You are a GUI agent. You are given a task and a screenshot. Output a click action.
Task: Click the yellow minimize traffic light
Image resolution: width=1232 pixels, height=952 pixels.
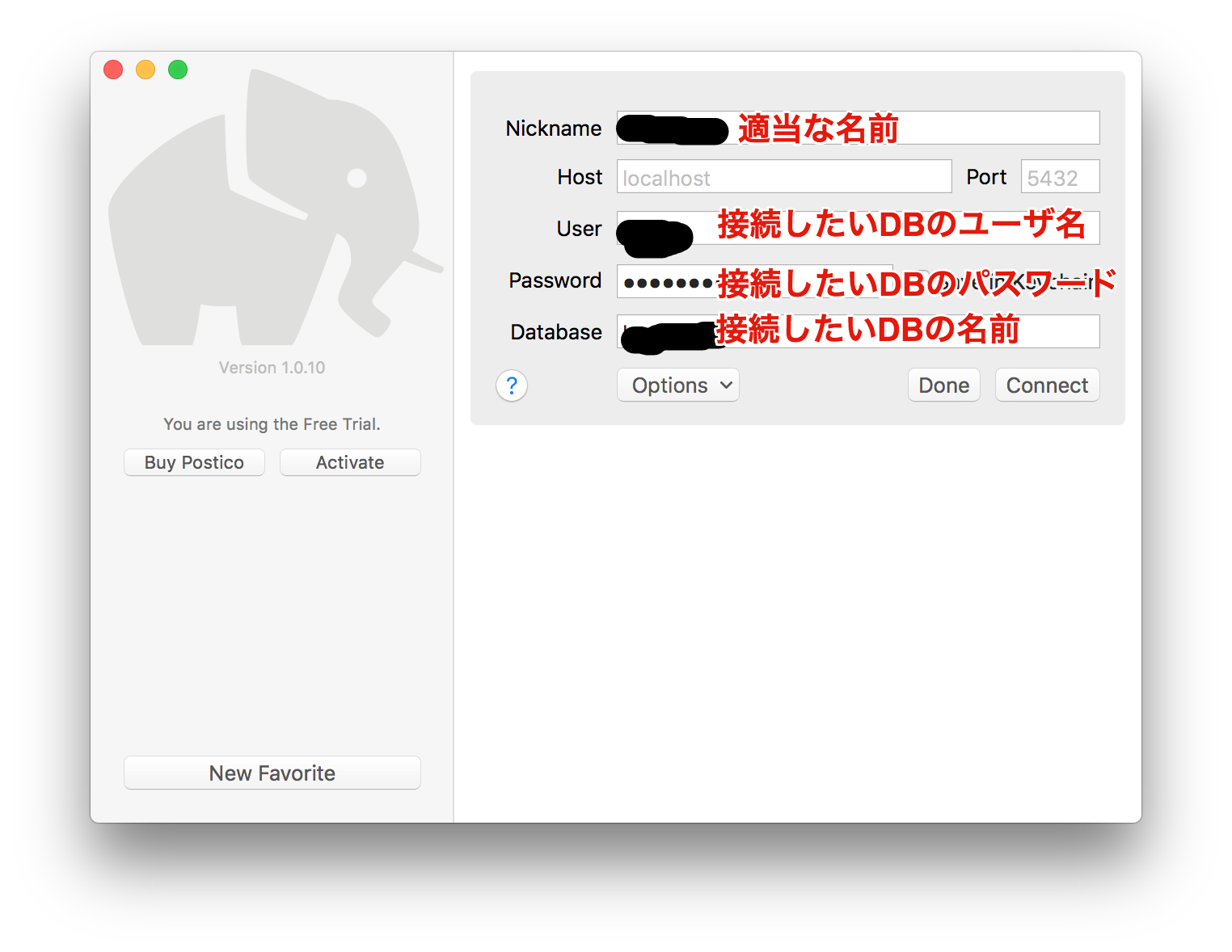(145, 70)
